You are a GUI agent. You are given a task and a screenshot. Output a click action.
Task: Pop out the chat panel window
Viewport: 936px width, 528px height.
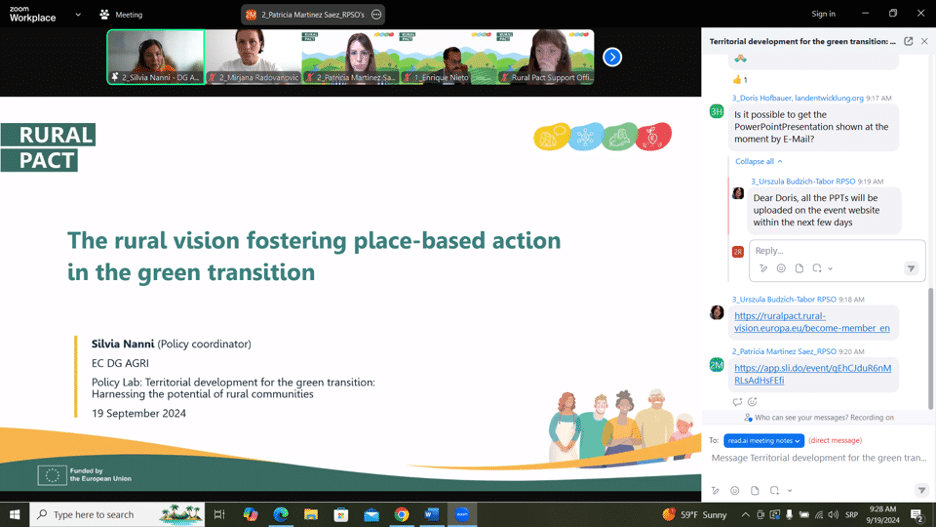coord(908,42)
